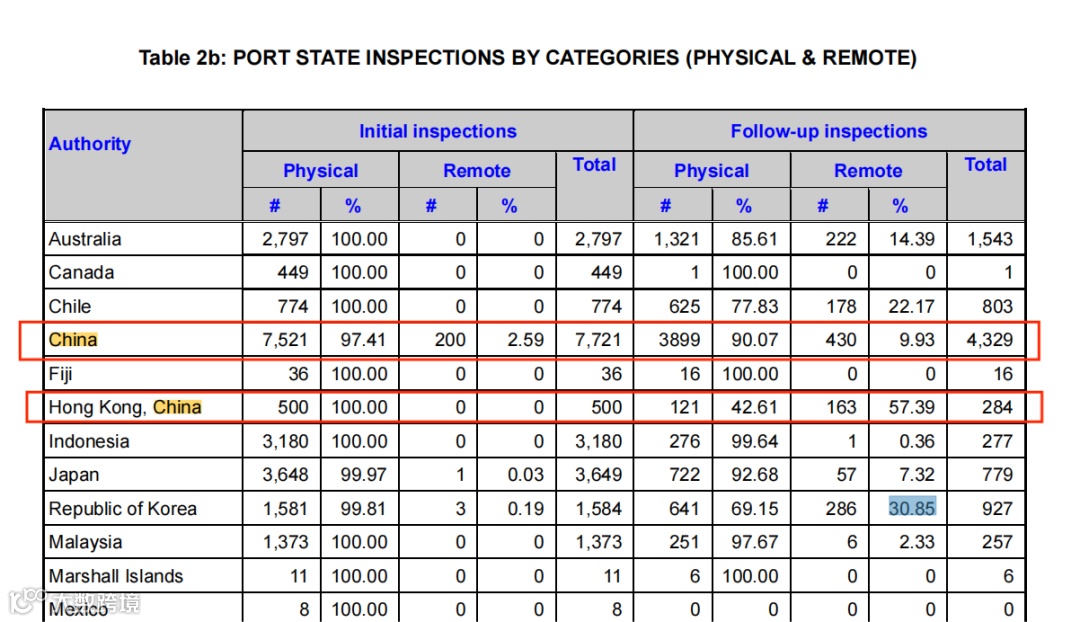Click China's initial total 7,721 cell
This screenshot has height=622, width=1080.
coord(598,340)
